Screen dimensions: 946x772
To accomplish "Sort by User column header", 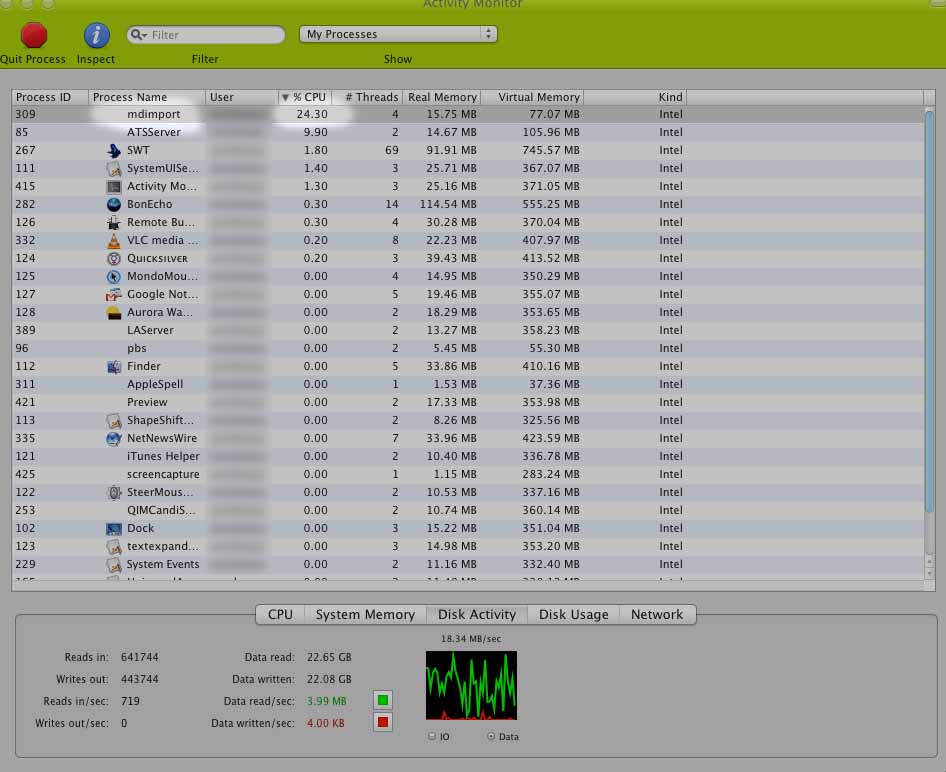I will [241, 97].
